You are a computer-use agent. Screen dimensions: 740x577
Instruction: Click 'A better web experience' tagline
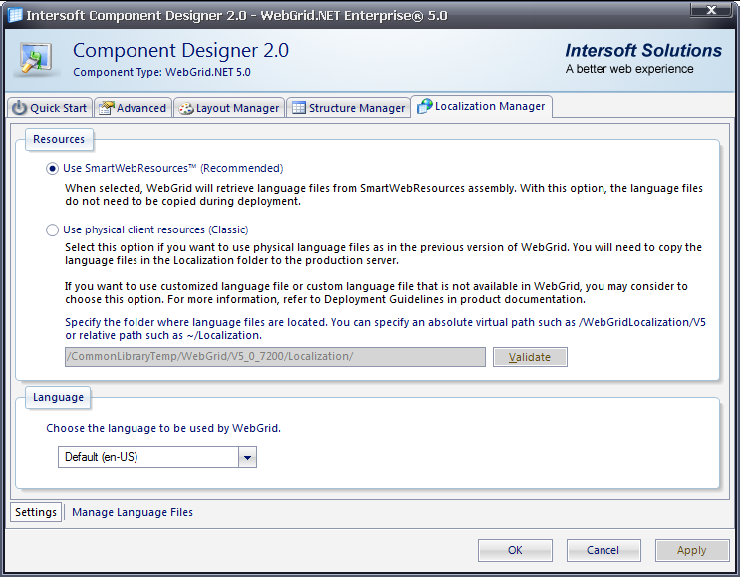tap(630, 69)
